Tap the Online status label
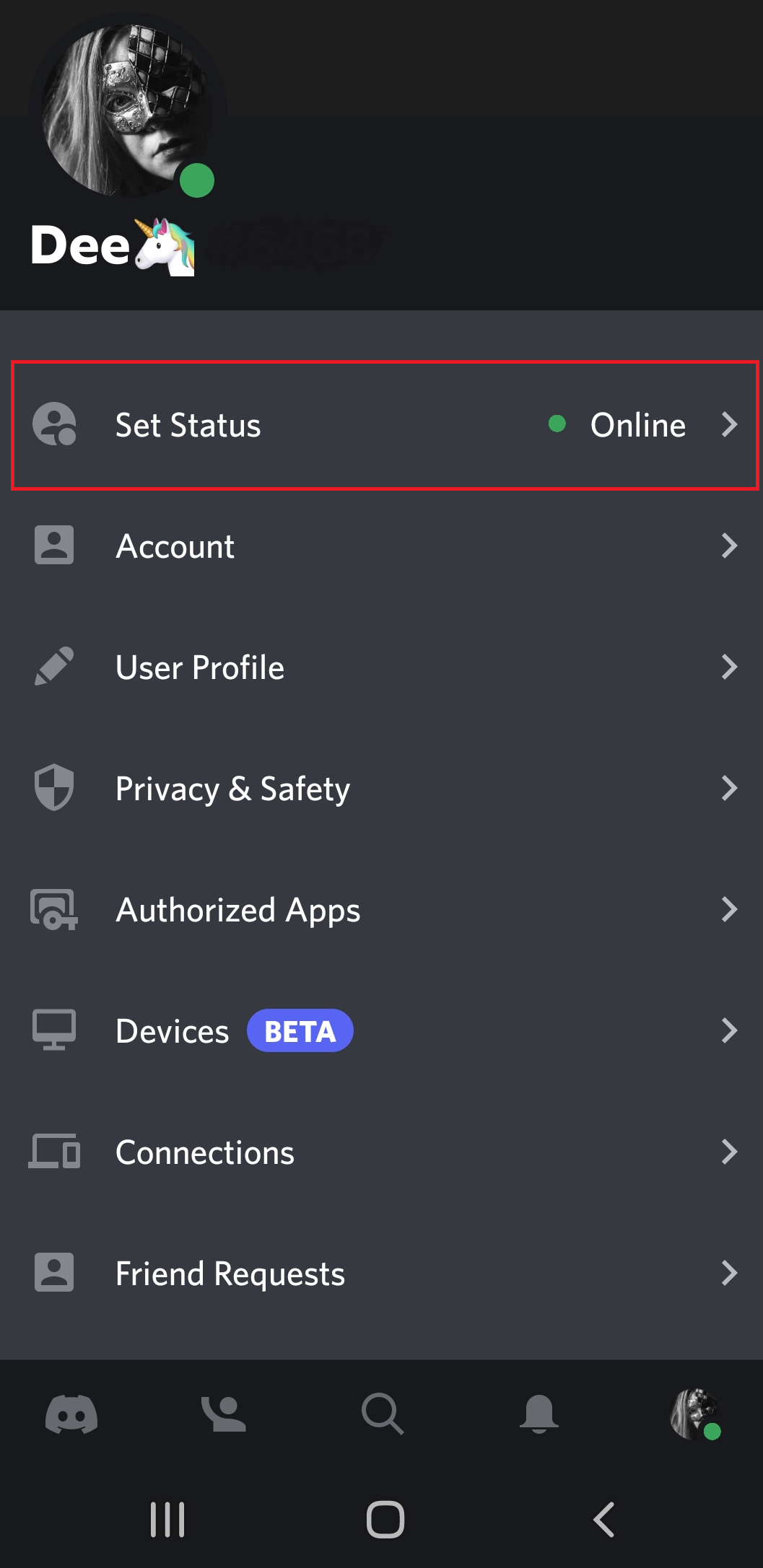763x1568 pixels. (x=637, y=425)
